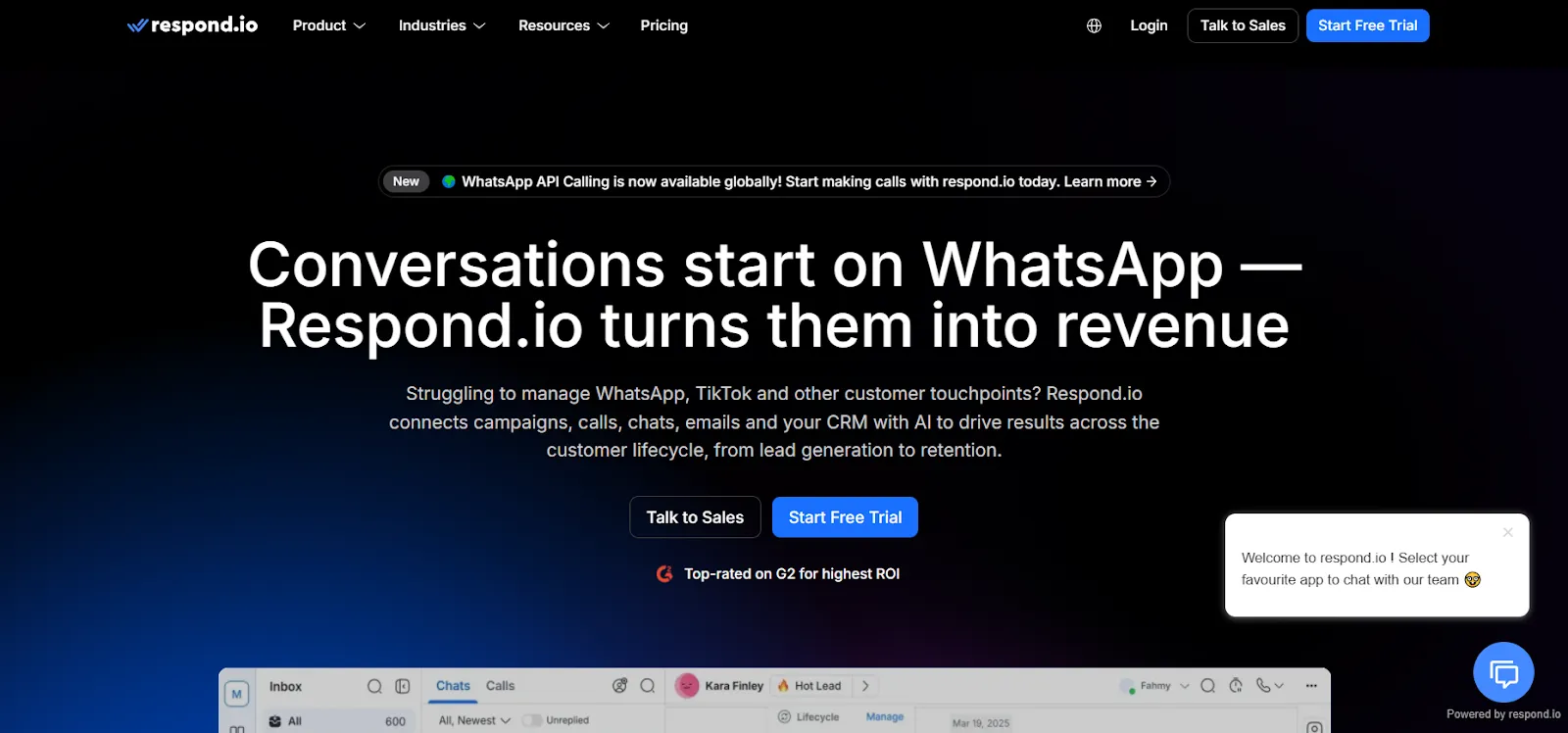Image resolution: width=1568 pixels, height=733 pixels.
Task: Click the Login link
Action: [x=1149, y=25]
